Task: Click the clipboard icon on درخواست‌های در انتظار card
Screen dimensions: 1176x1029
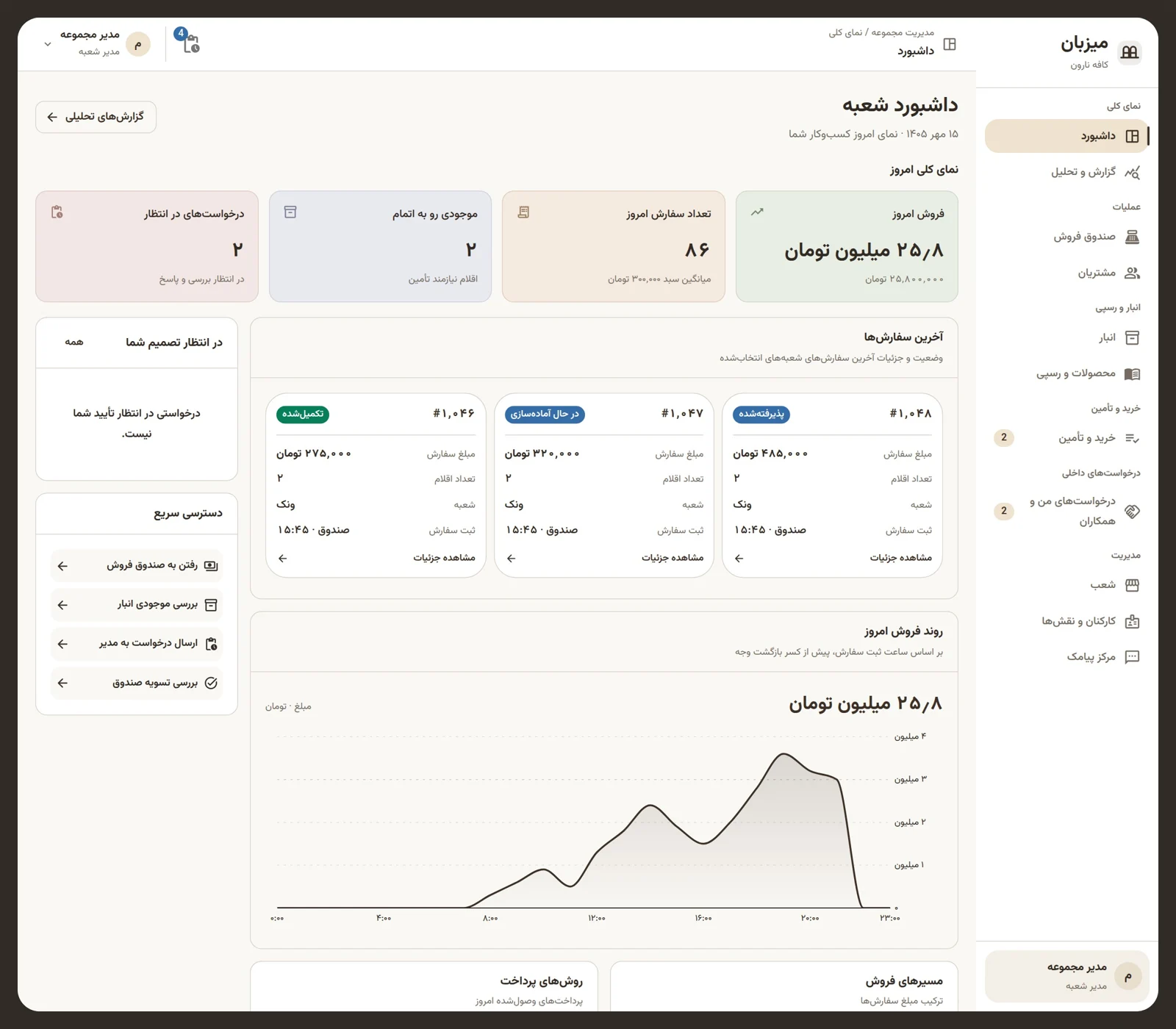Action: click(57, 212)
